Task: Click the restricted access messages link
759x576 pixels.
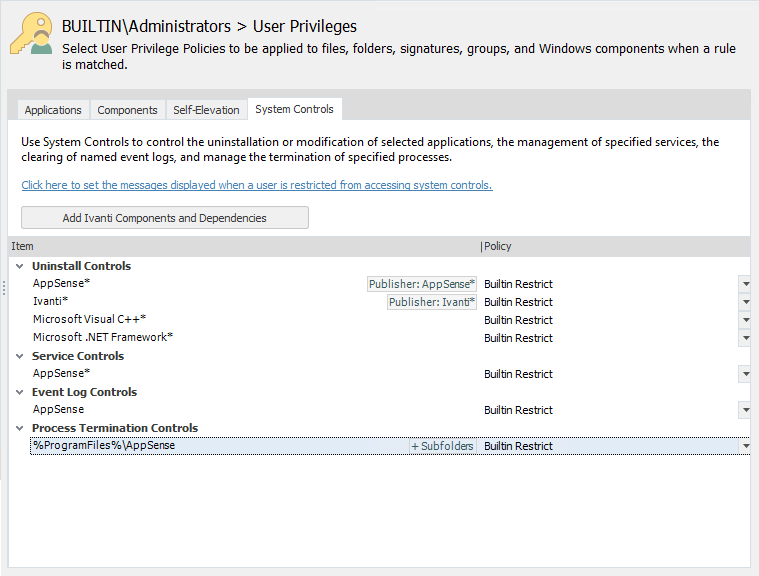Action: pos(256,185)
